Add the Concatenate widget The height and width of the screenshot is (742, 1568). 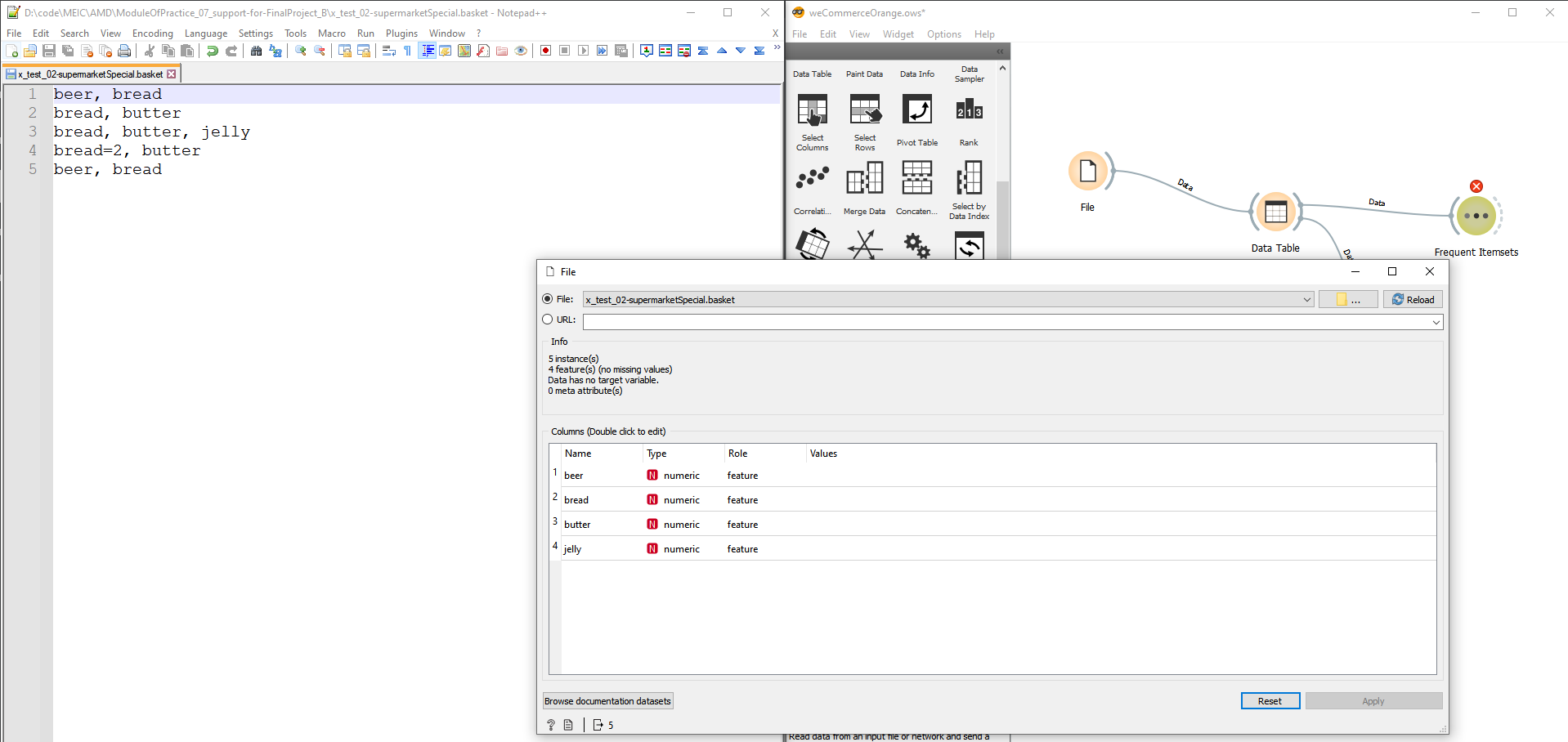(x=917, y=190)
